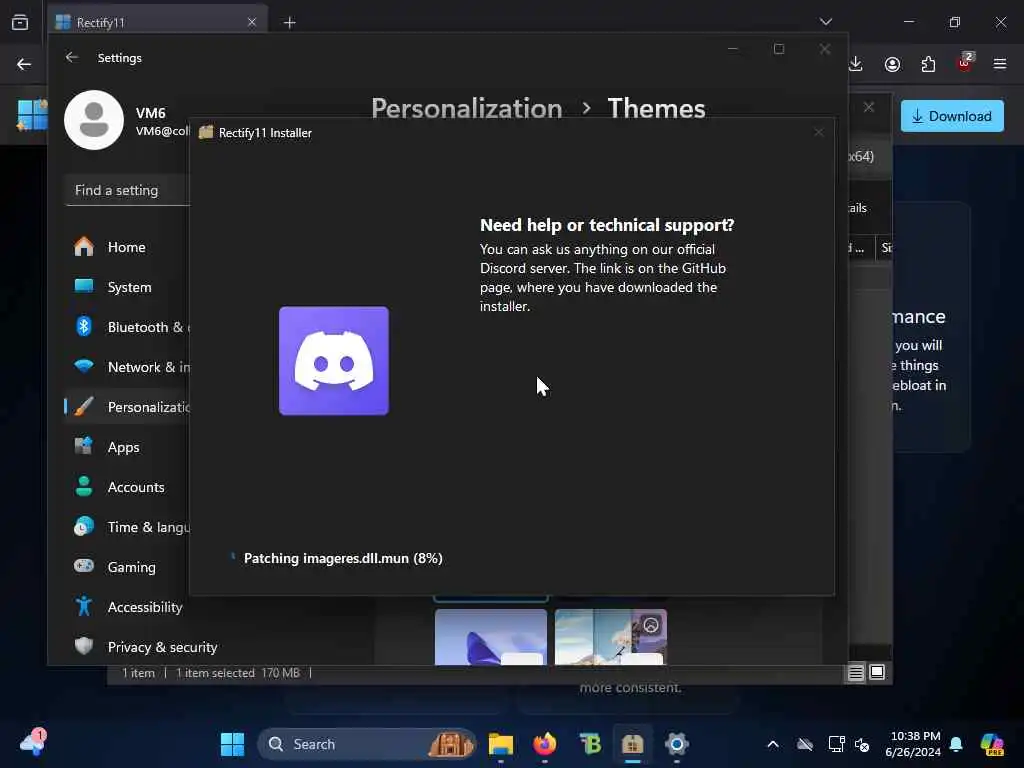Click the Discord logo in Rectify11 Installer
This screenshot has width=1024, height=768.
[x=334, y=360]
